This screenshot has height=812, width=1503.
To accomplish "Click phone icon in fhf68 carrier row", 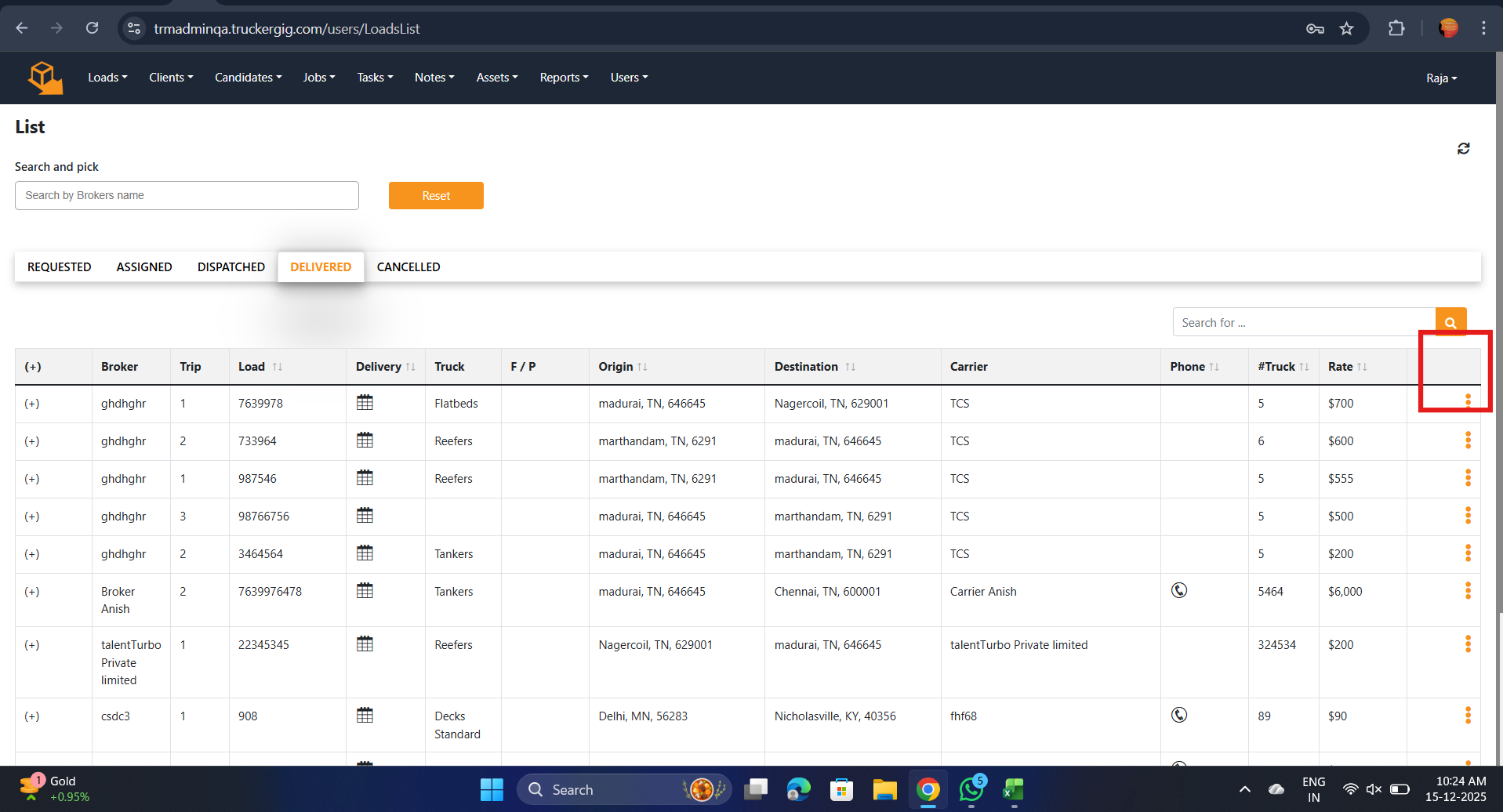I will (1179, 715).
